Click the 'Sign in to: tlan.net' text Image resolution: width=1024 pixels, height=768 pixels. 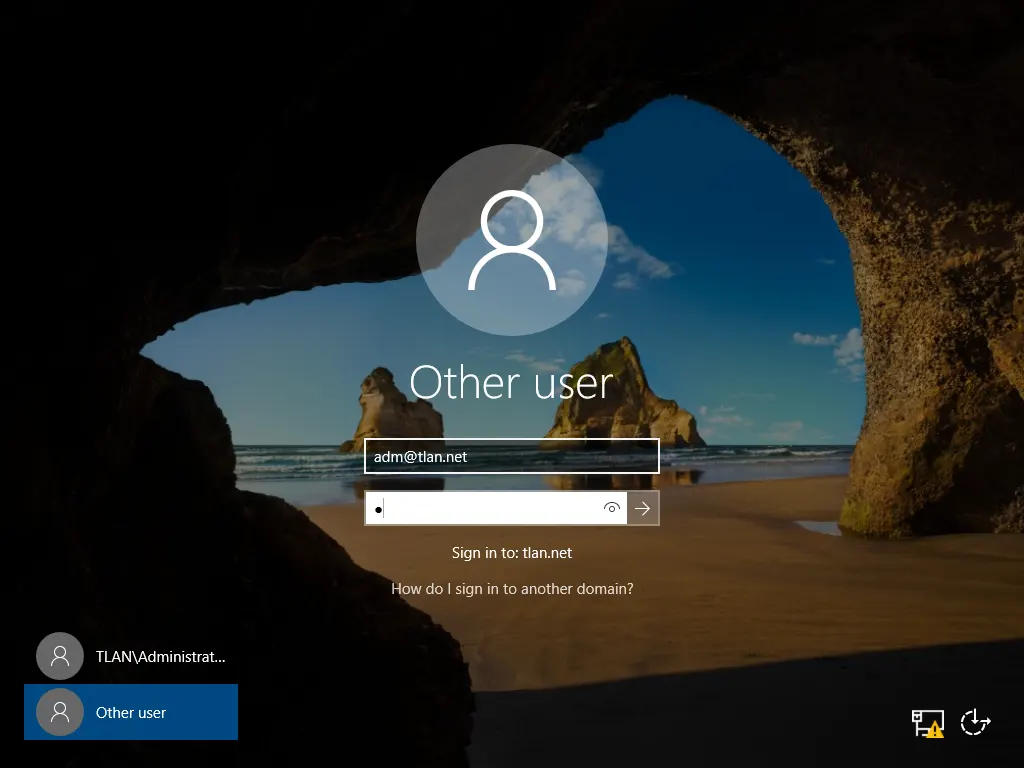[512, 553]
